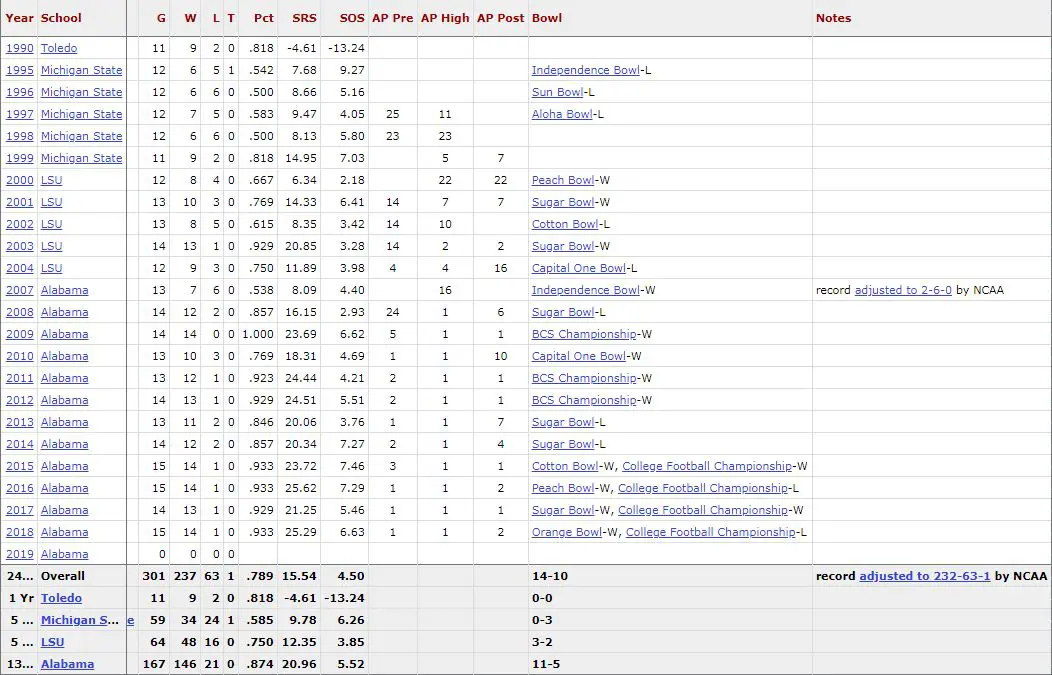Open the 2000 year link
The image size is (1052, 675).
tap(19, 180)
